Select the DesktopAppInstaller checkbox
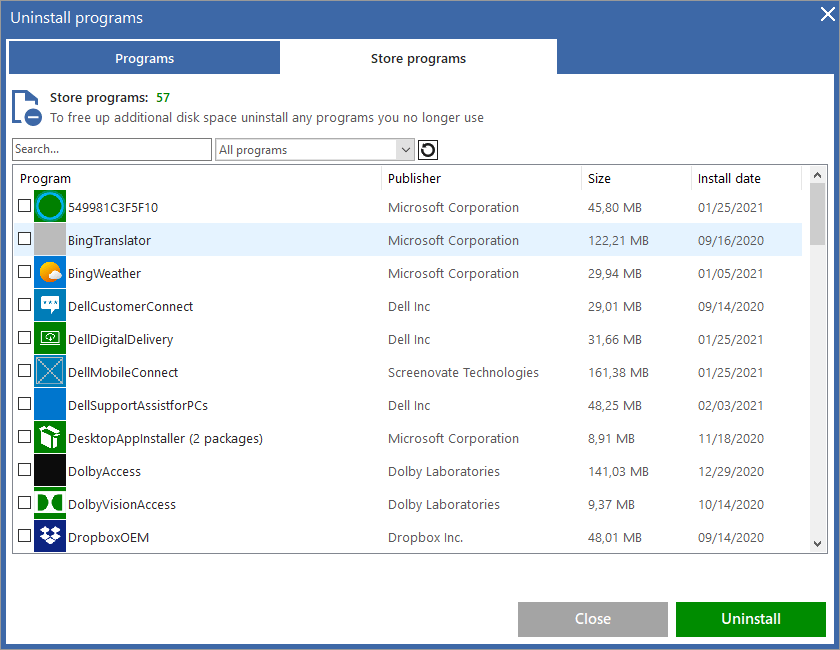The height and width of the screenshot is (650, 840). point(25,437)
